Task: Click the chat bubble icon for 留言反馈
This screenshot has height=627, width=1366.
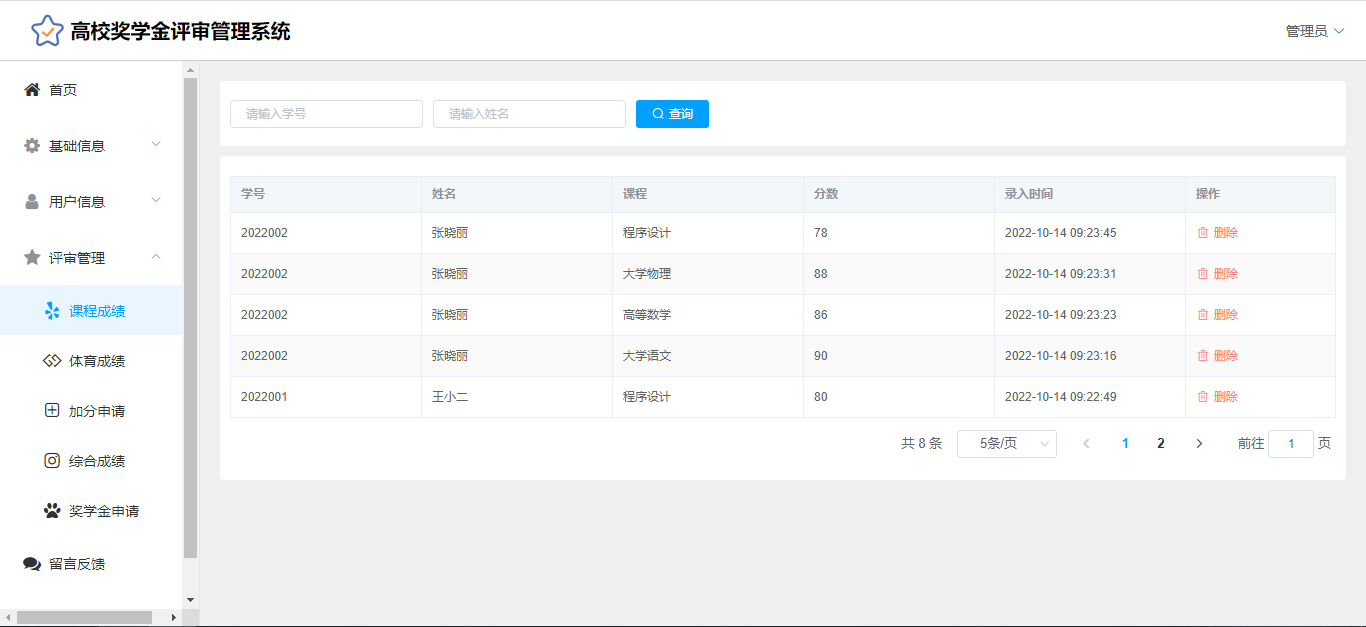Action: pos(32,564)
